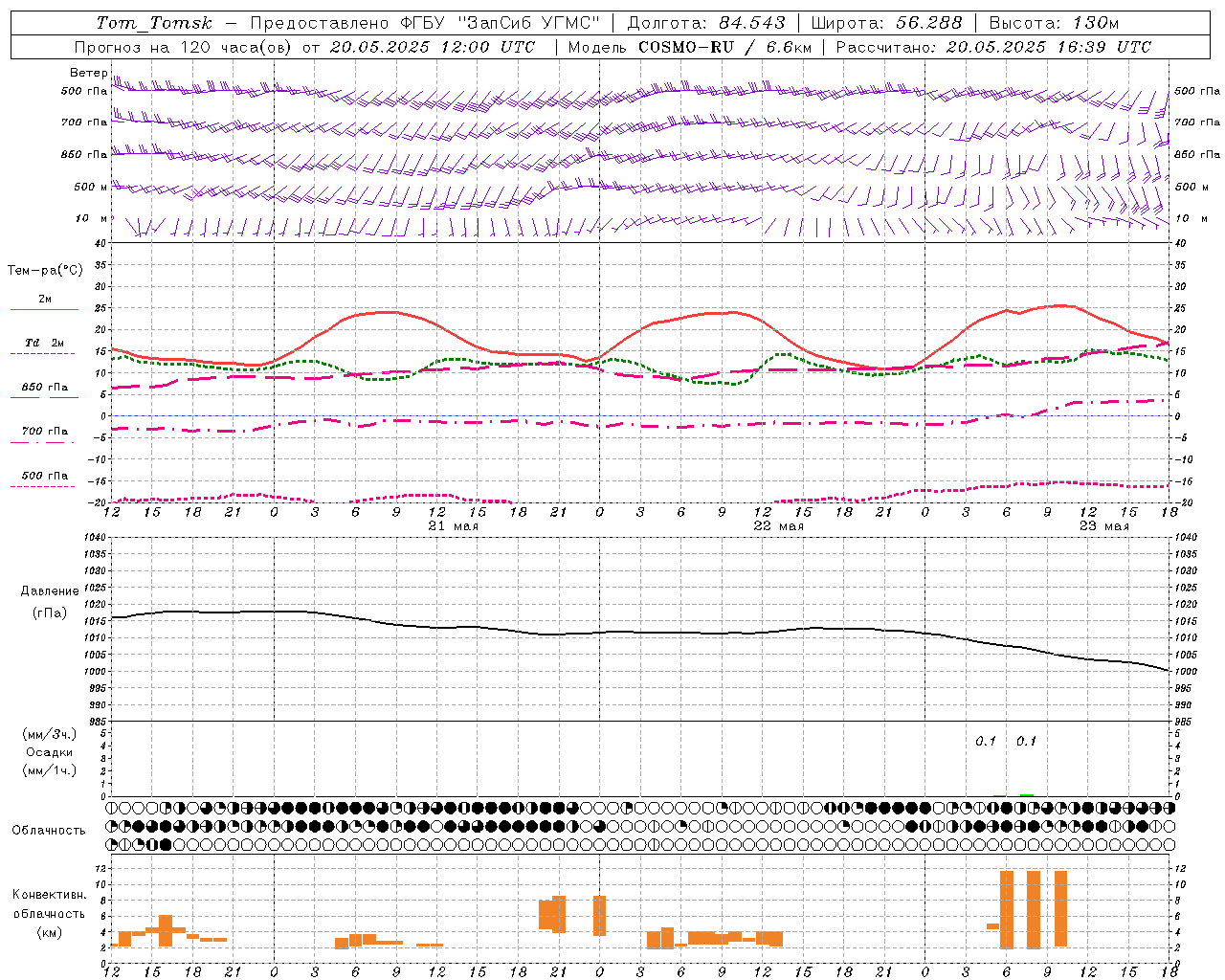Click the Осадки panel label
1225x980 pixels.
click(x=49, y=752)
